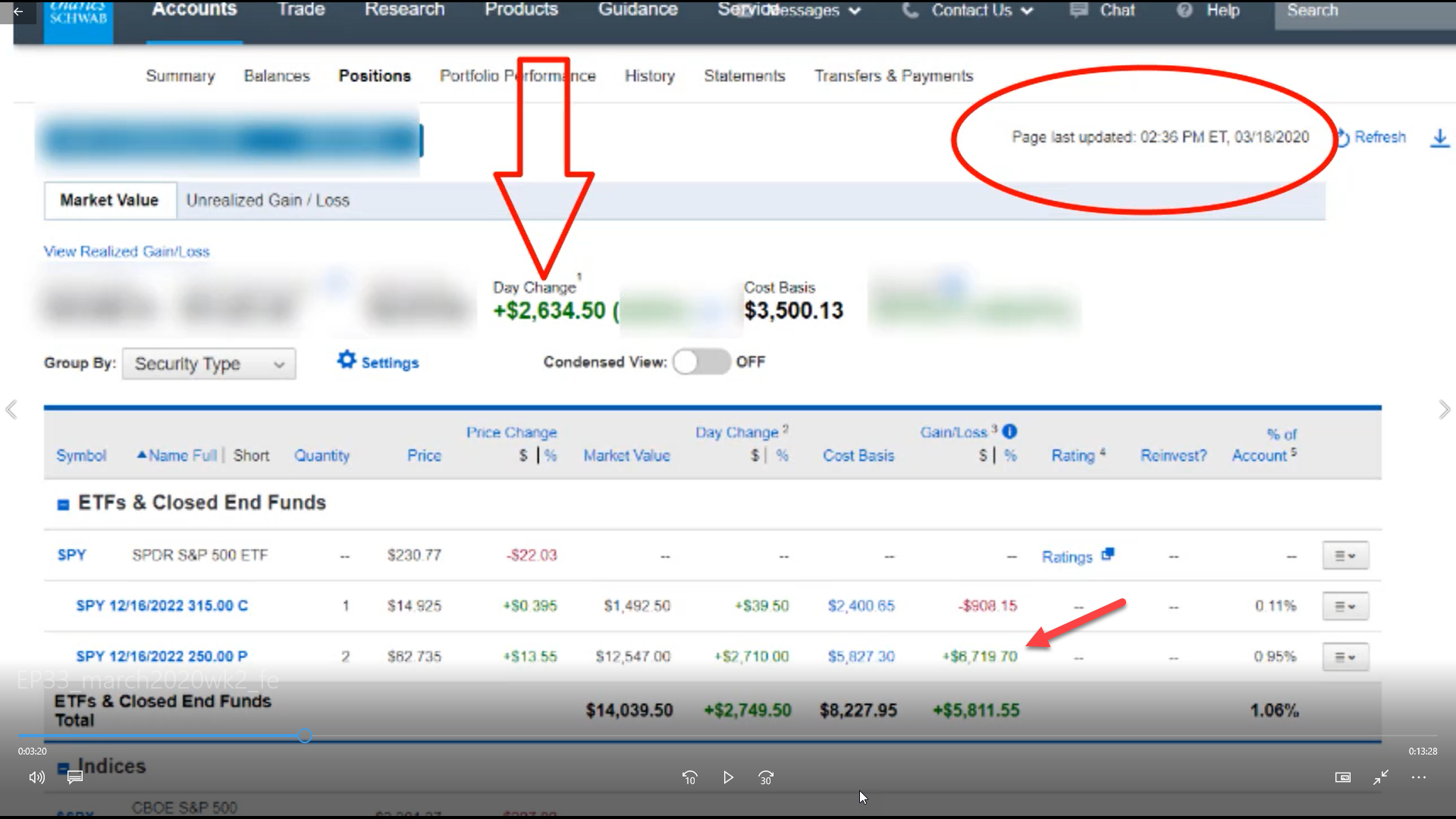1456x819 pixels.
Task: Select the Market Value tab
Action: tap(110, 200)
